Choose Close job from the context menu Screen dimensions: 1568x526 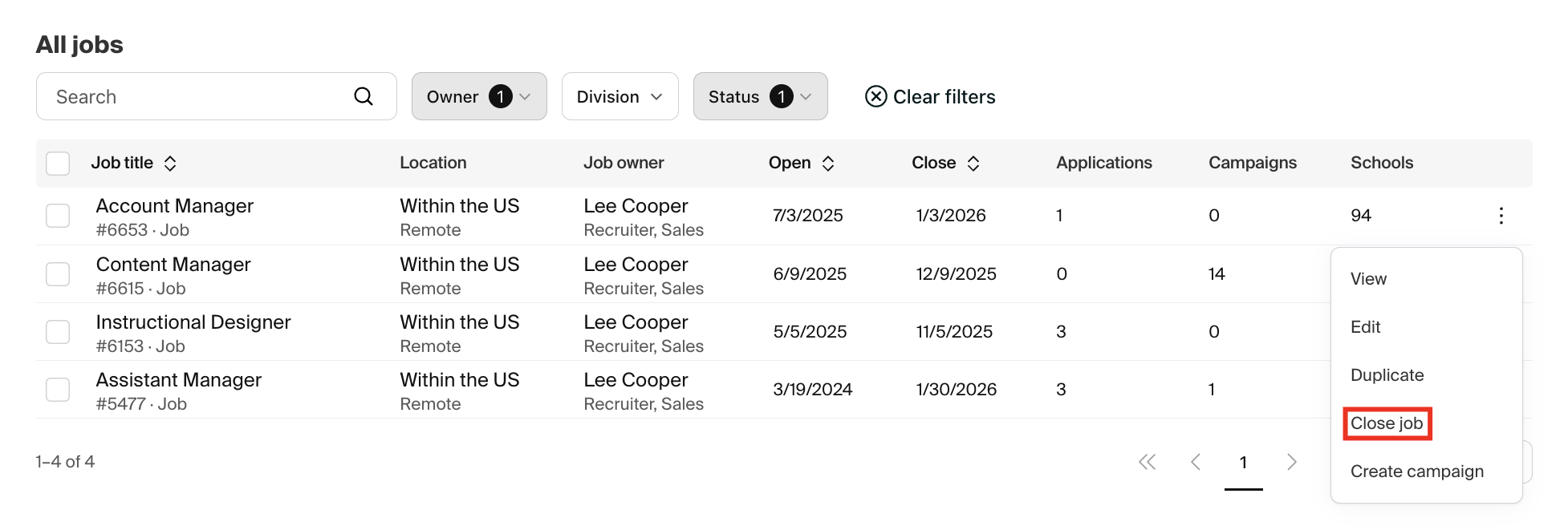click(1387, 423)
